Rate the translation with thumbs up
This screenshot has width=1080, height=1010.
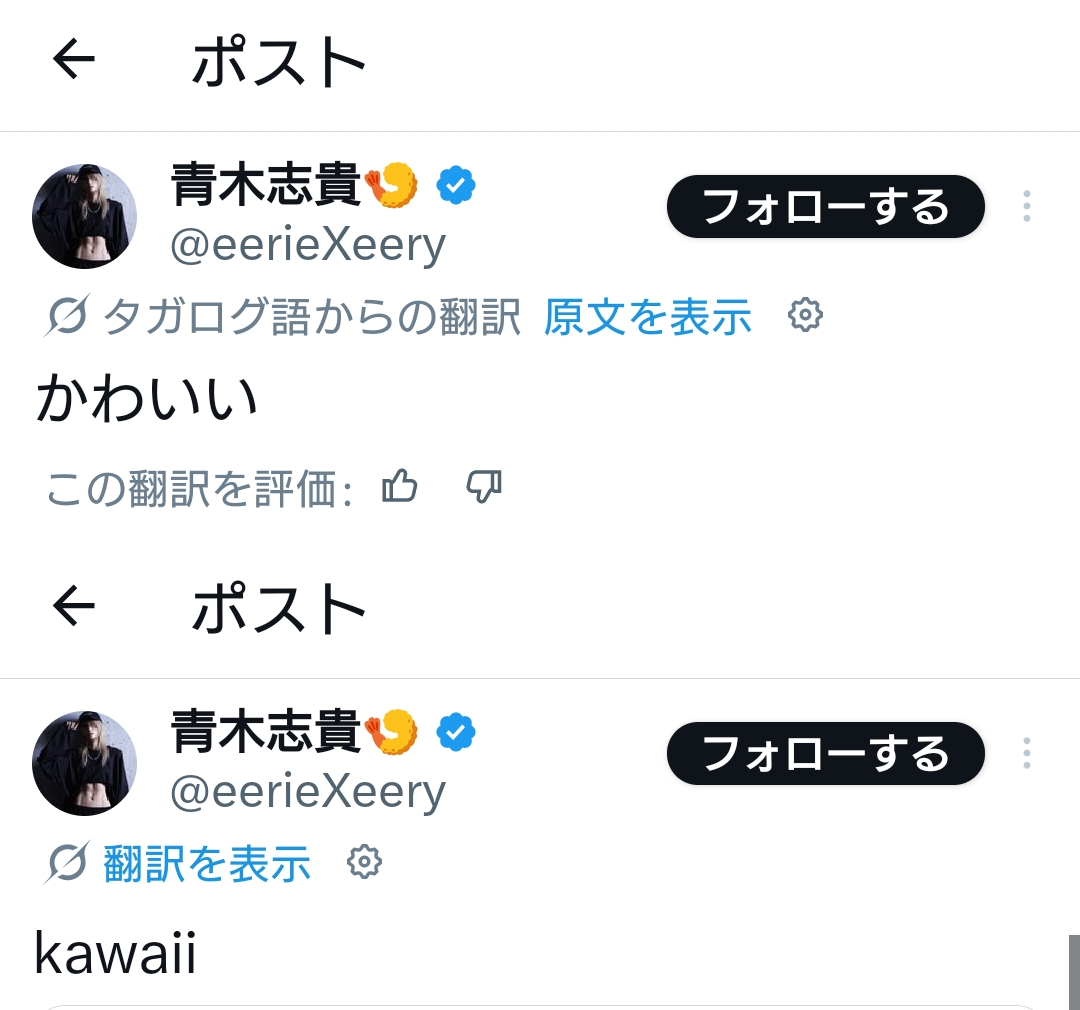pos(400,487)
